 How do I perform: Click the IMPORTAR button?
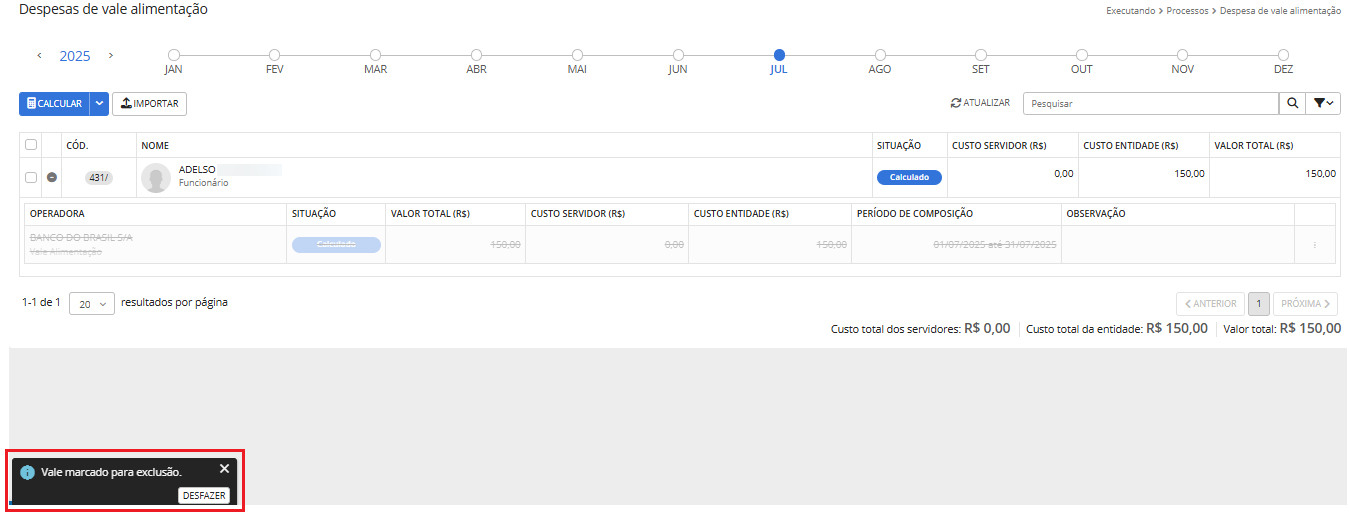[149, 103]
